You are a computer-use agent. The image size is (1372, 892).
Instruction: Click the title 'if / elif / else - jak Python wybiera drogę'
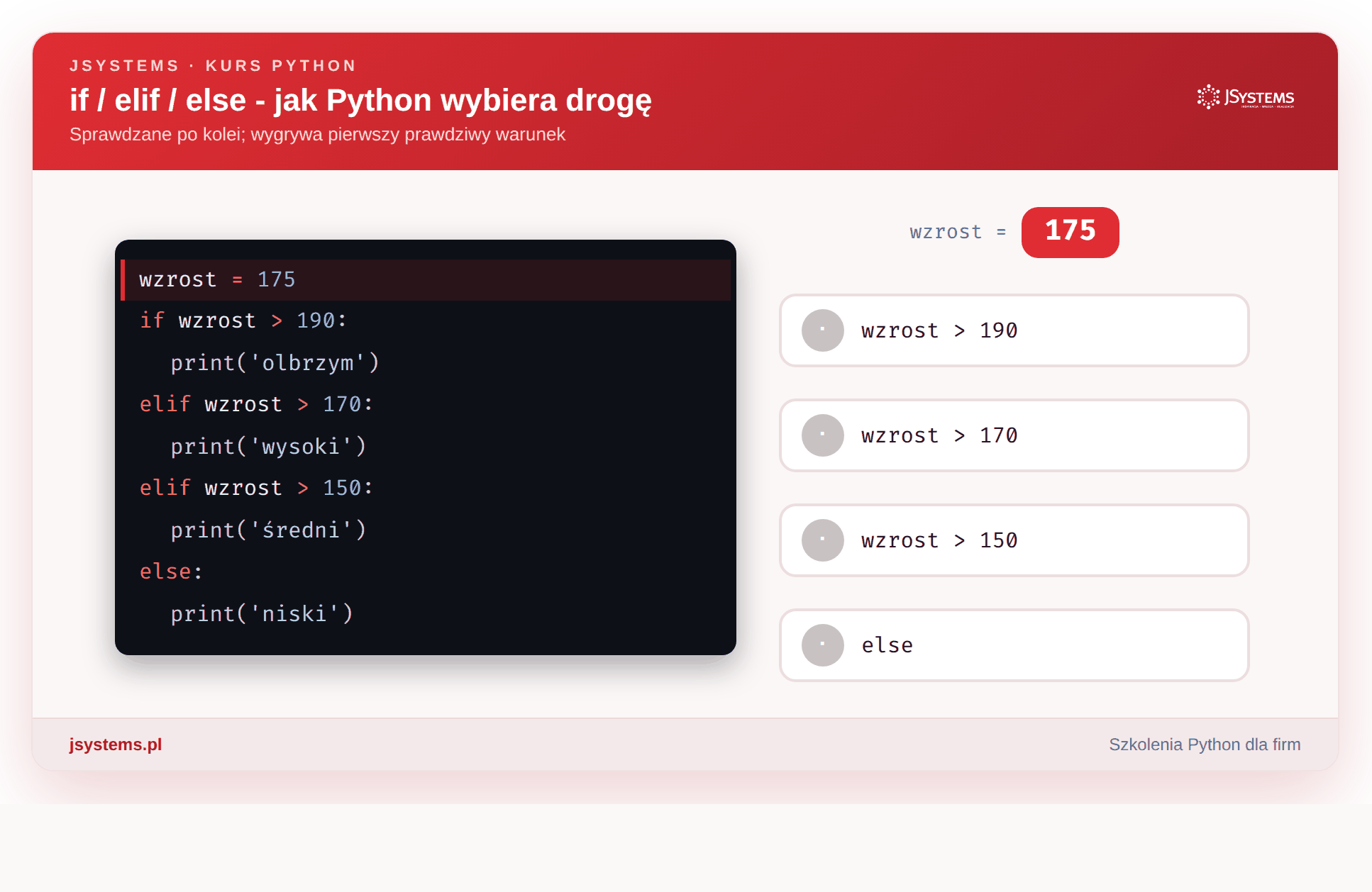tap(360, 101)
